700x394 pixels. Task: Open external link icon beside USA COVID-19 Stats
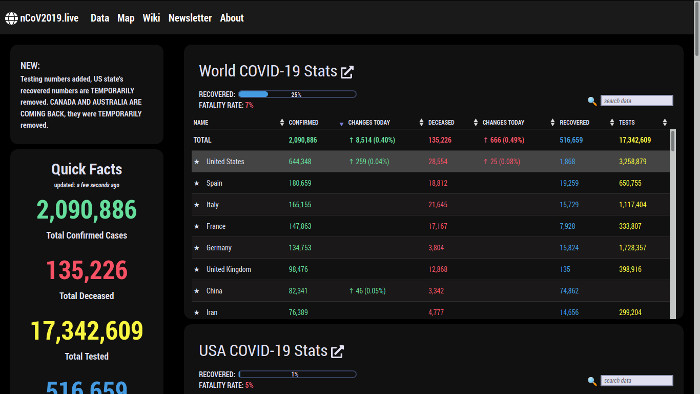coord(338,352)
